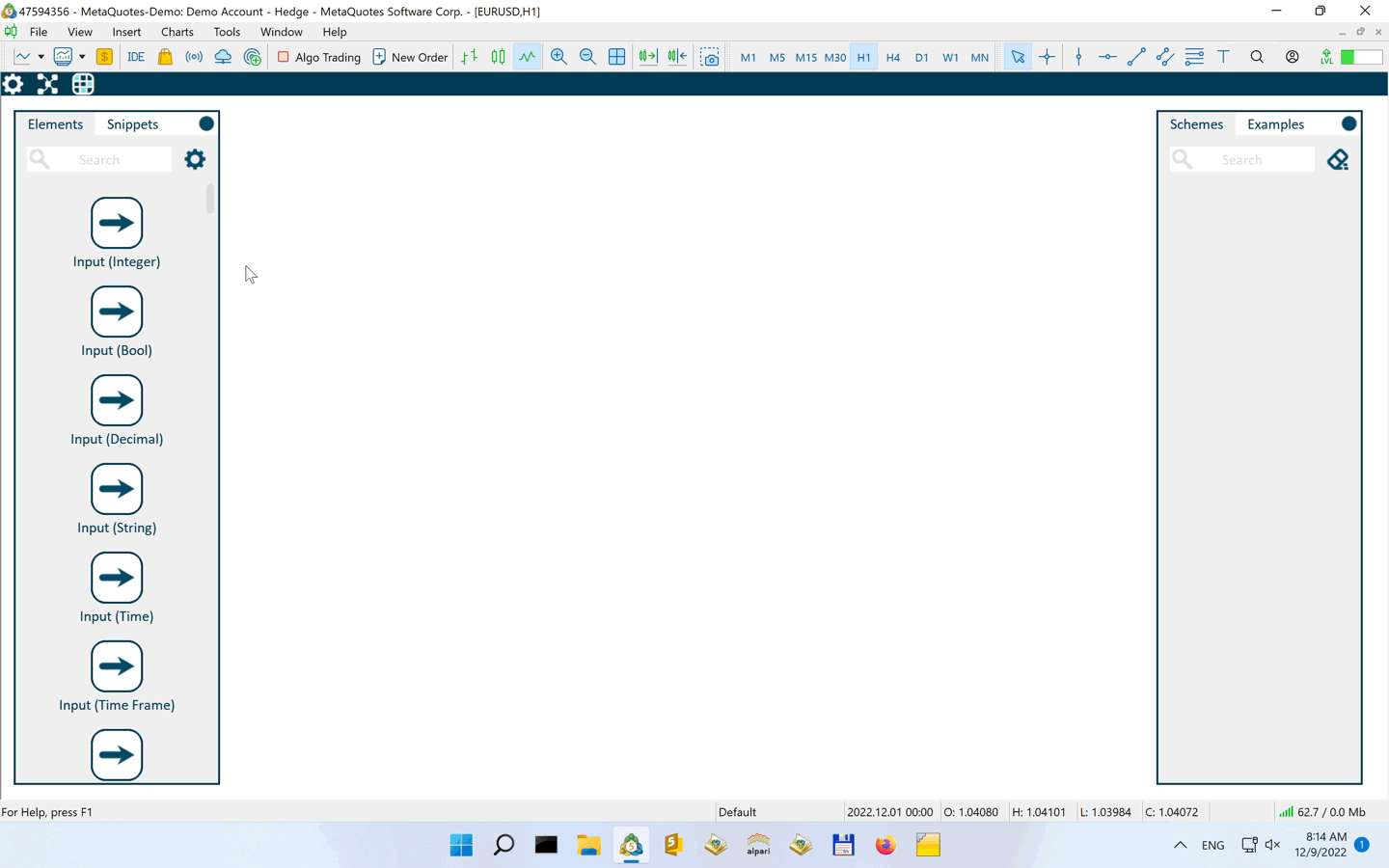1389x868 pixels.
Task: Switch to line chart display
Action: (x=528, y=57)
